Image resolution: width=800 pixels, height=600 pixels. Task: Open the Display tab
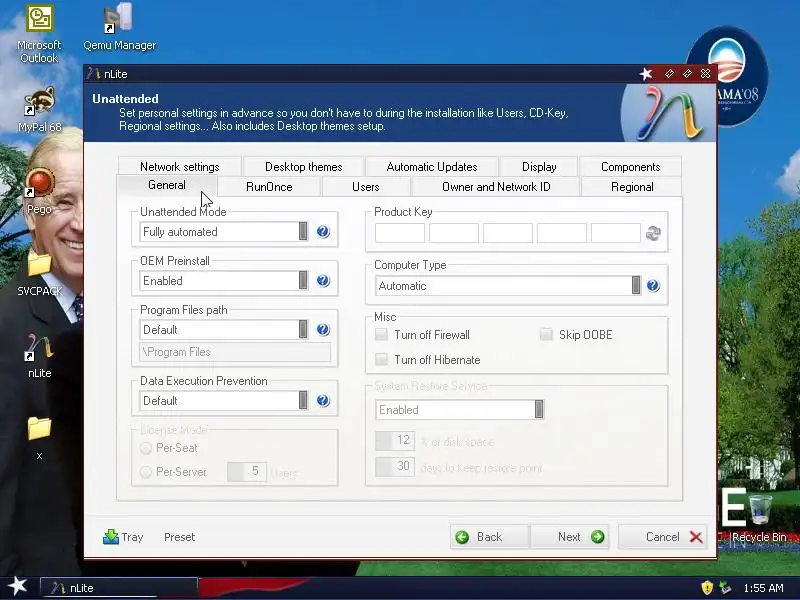pos(539,166)
